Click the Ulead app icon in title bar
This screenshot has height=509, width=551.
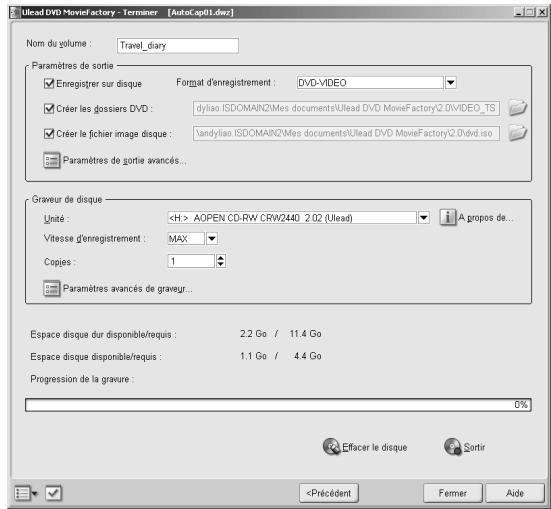coord(15,13)
